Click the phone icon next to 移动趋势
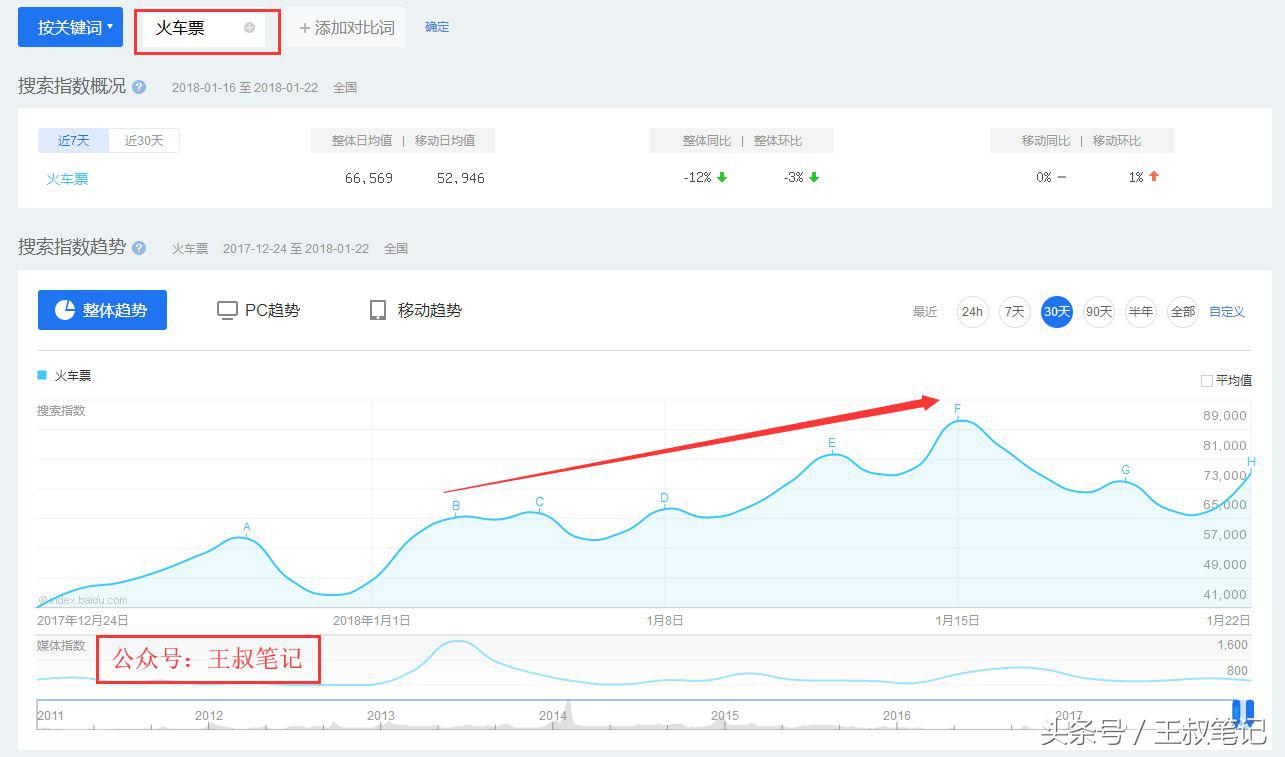Image resolution: width=1285 pixels, height=757 pixels. (x=377, y=310)
